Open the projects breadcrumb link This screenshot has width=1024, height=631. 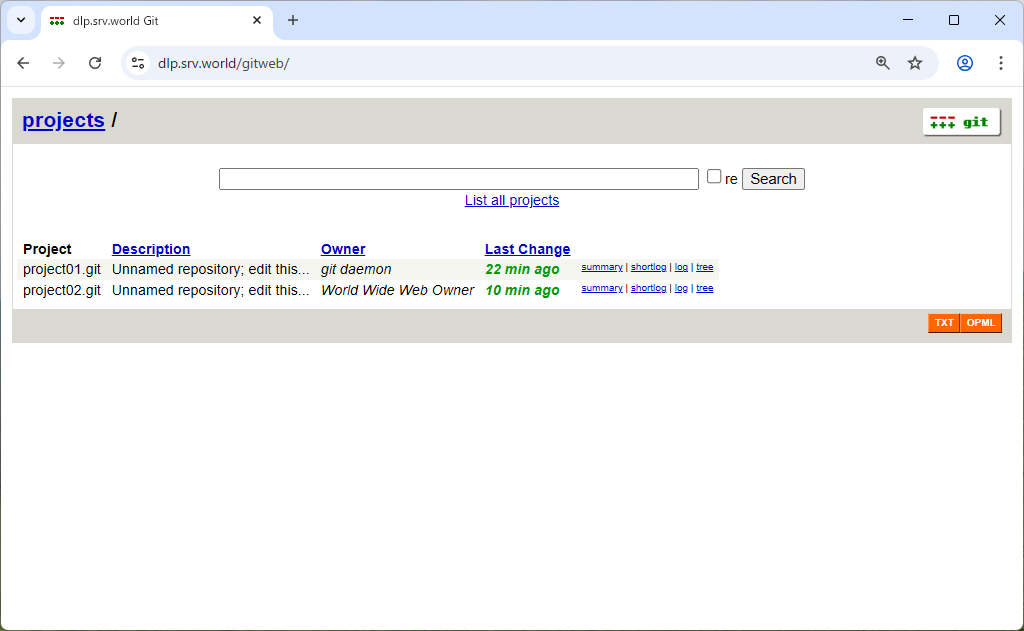pos(63,120)
